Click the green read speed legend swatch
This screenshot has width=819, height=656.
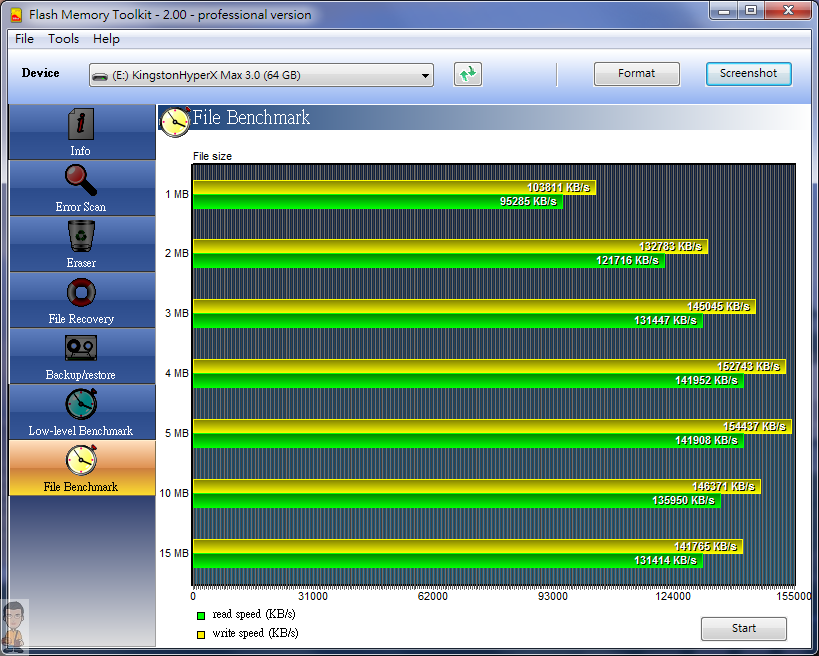click(201, 616)
